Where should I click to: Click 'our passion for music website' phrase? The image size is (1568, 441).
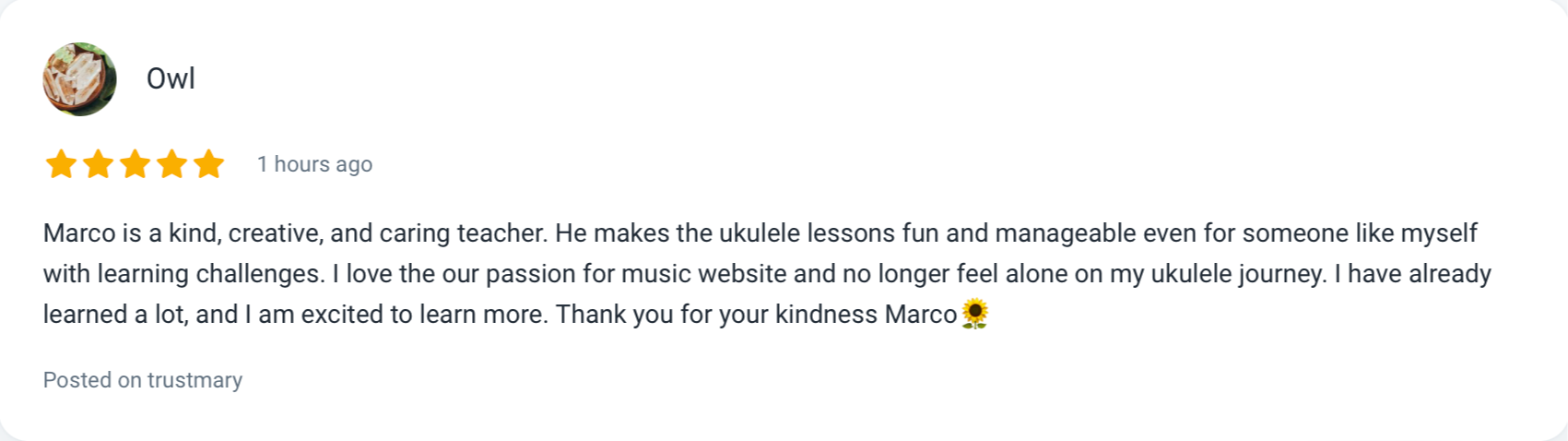pyautogui.click(x=619, y=274)
